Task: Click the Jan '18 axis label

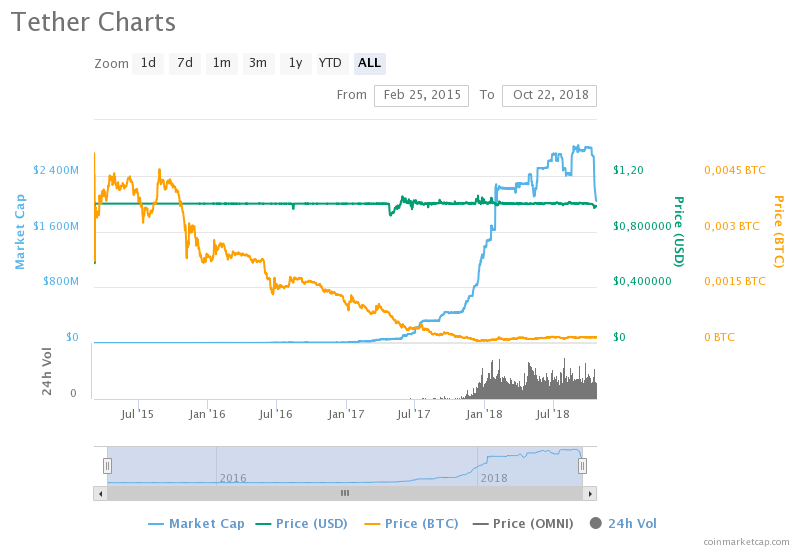Action: click(x=484, y=414)
